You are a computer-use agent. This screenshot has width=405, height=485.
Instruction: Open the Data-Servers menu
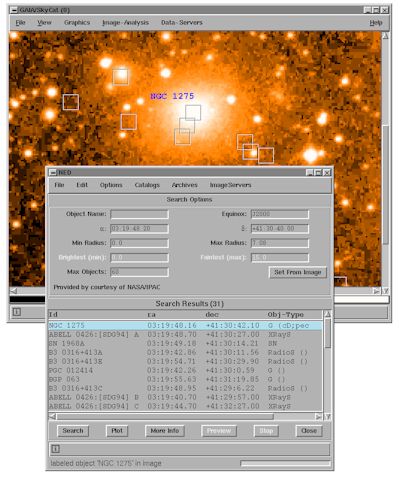182,23
